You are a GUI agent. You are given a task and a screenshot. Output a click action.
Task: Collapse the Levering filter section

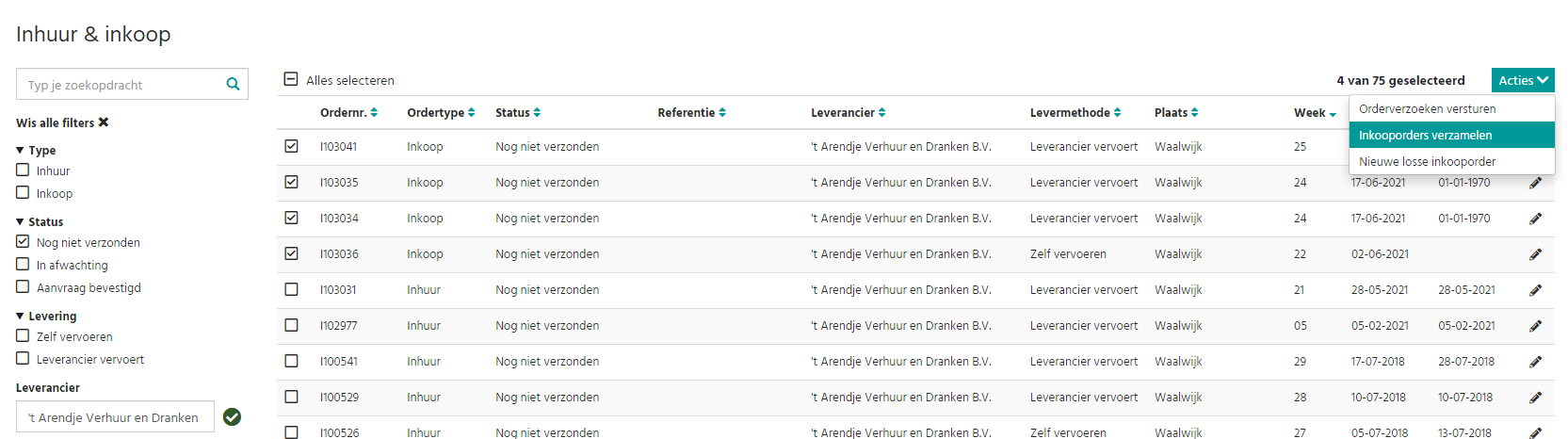20,316
